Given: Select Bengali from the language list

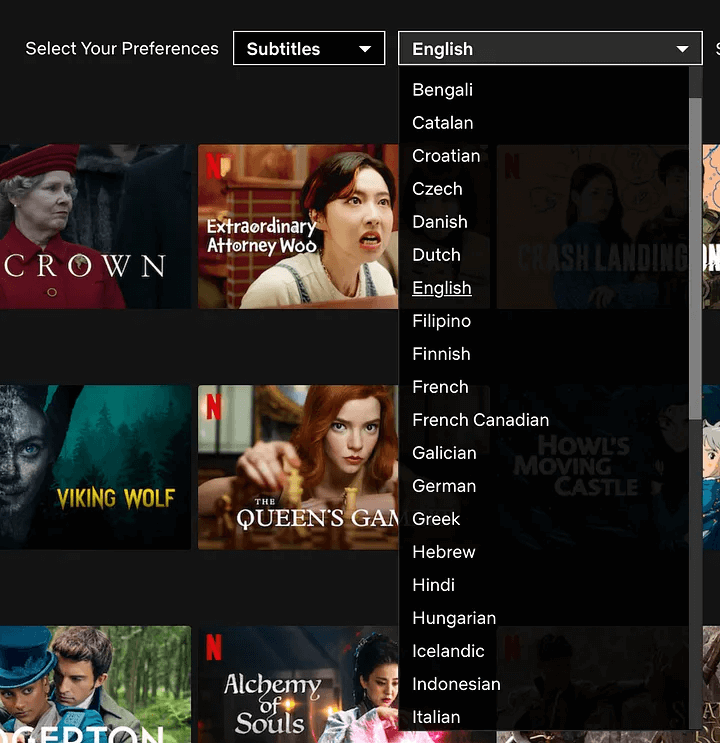Looking at the screenshot, I should (442, 90).
